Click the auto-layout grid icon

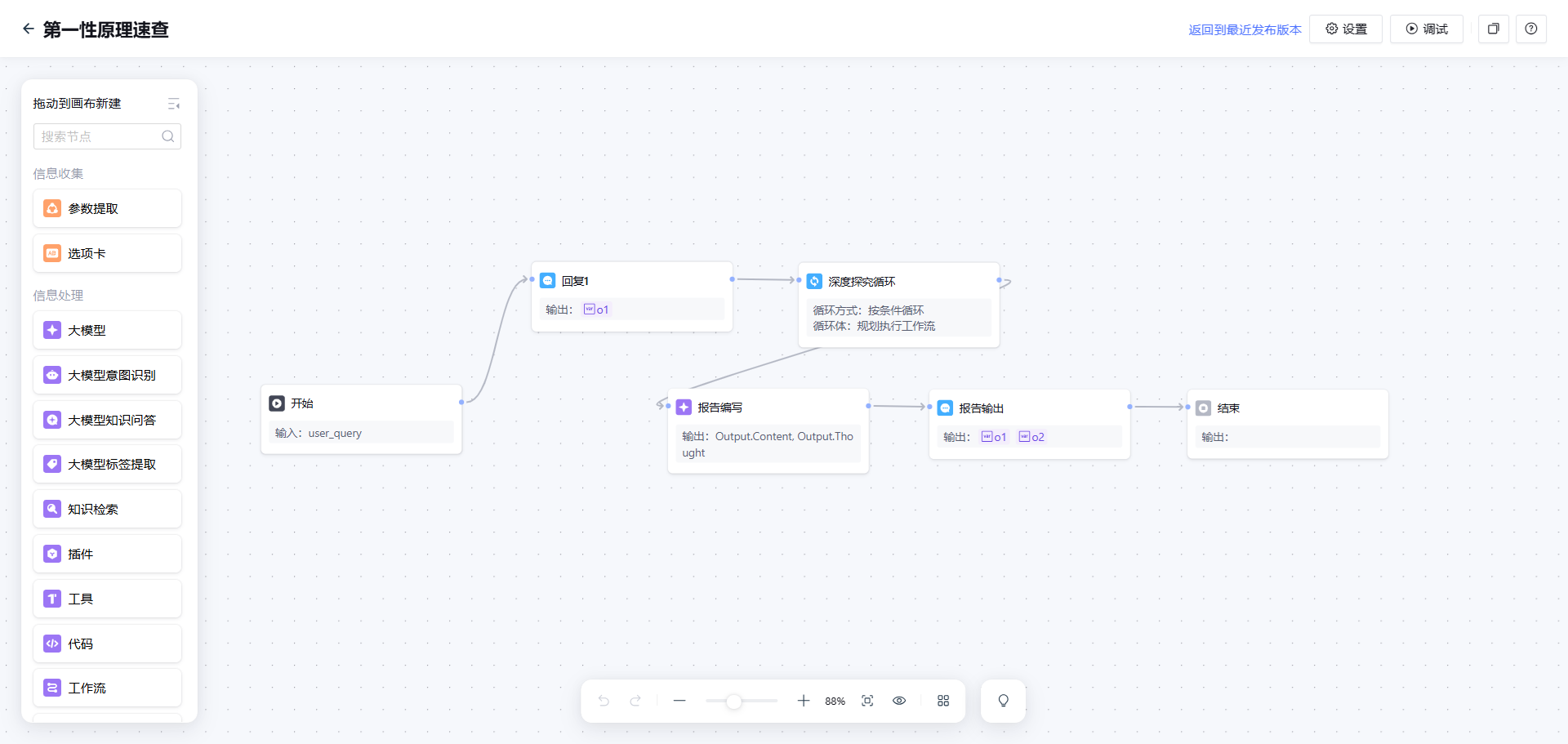943,701
